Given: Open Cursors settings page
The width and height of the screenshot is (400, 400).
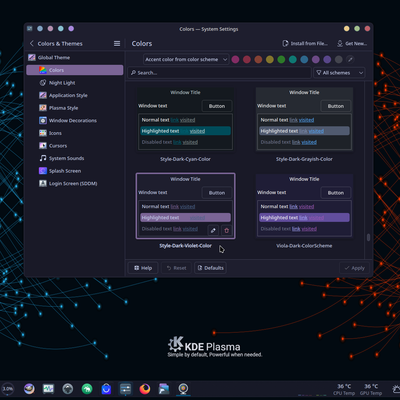Looking at the screenshot, I should pos(75,146).
